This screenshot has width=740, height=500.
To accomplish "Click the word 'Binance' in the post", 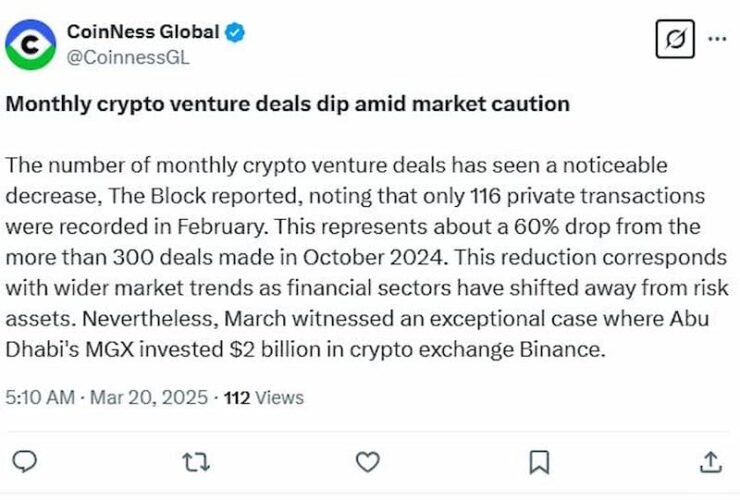I will [x=562, y=349].
